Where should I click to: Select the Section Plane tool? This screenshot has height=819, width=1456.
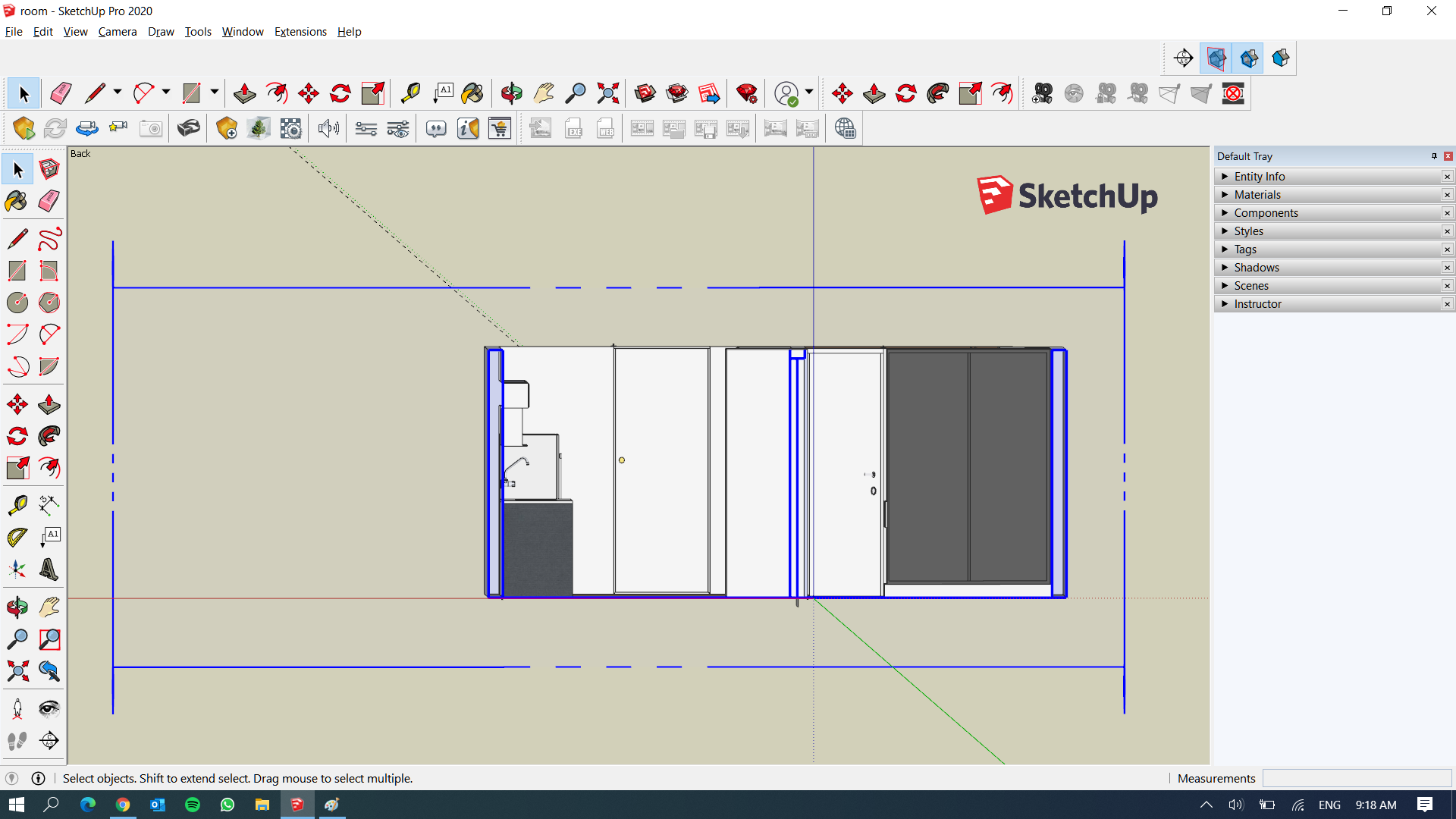tap(1184, 58)
